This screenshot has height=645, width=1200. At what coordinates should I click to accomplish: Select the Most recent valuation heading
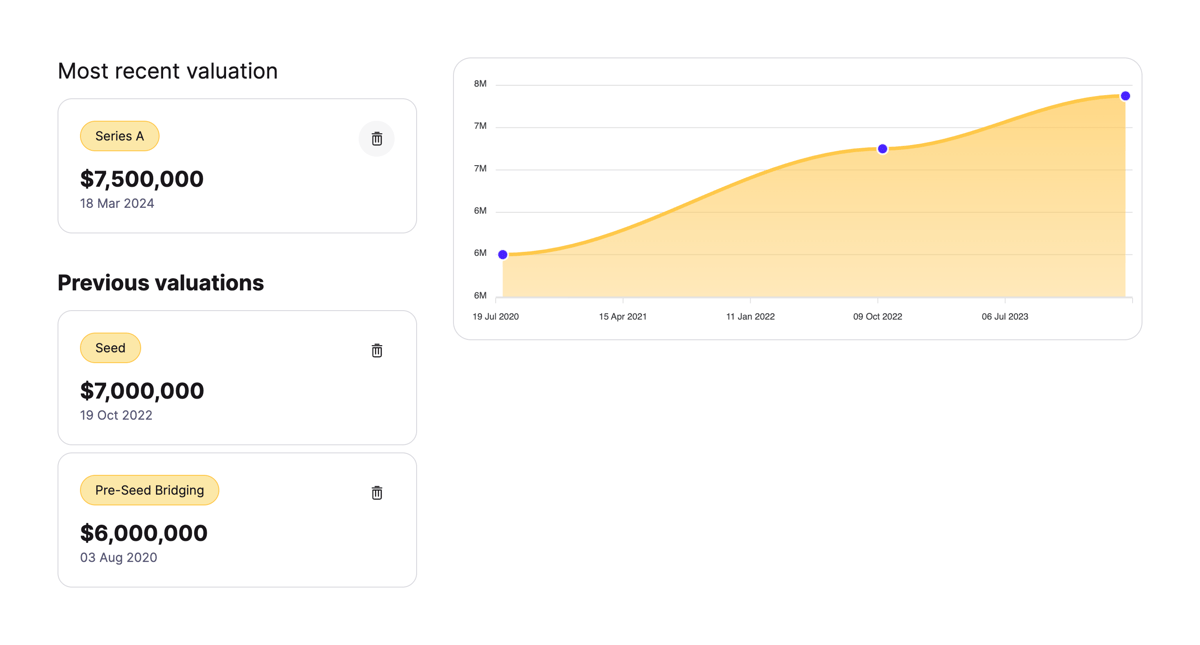pos(167,71)
